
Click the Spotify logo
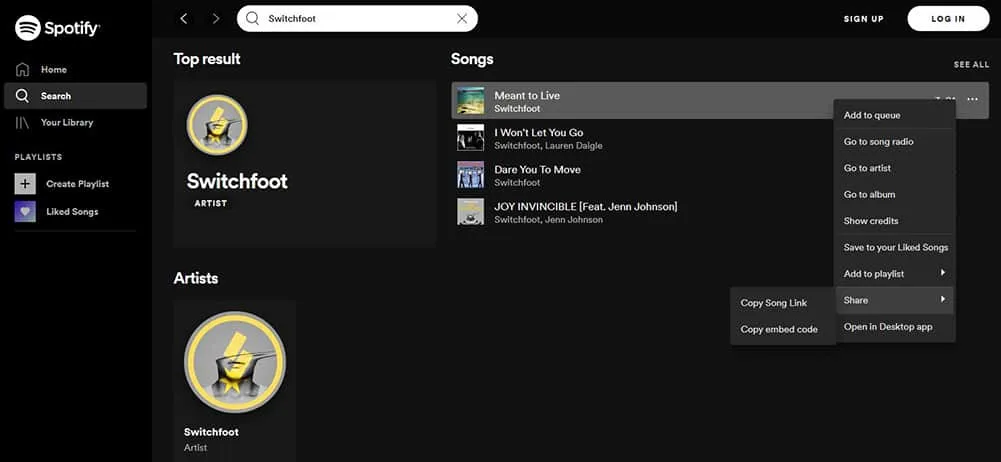click(57, 27)
